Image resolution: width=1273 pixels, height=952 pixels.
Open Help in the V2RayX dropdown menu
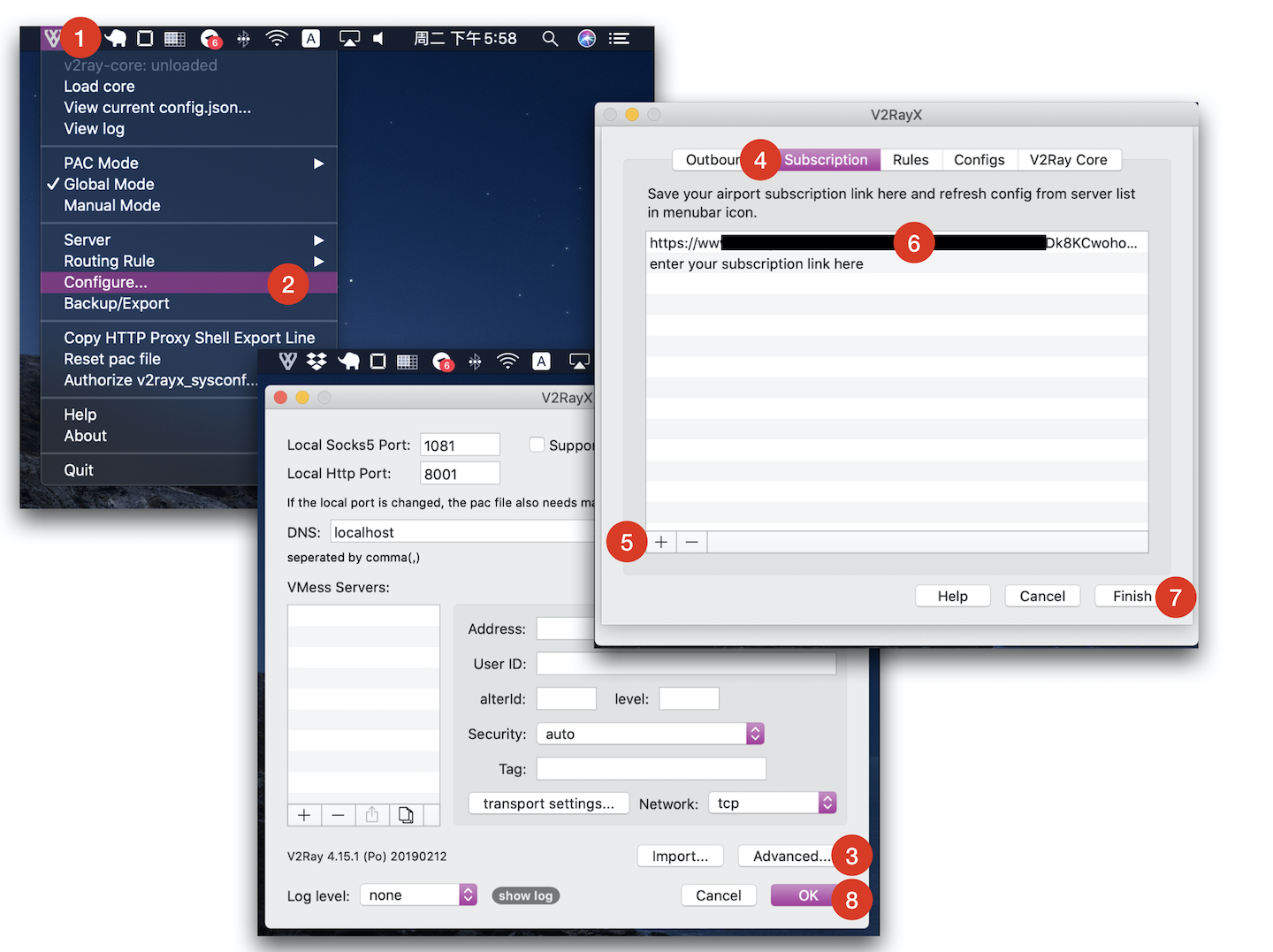coord(150,415)
